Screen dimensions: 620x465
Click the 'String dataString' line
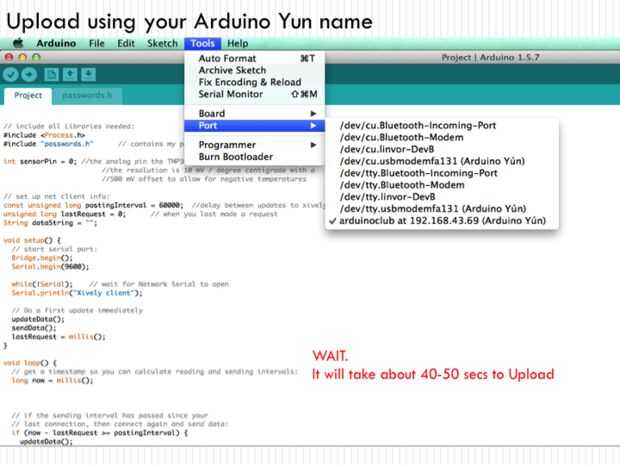point(50,223)
